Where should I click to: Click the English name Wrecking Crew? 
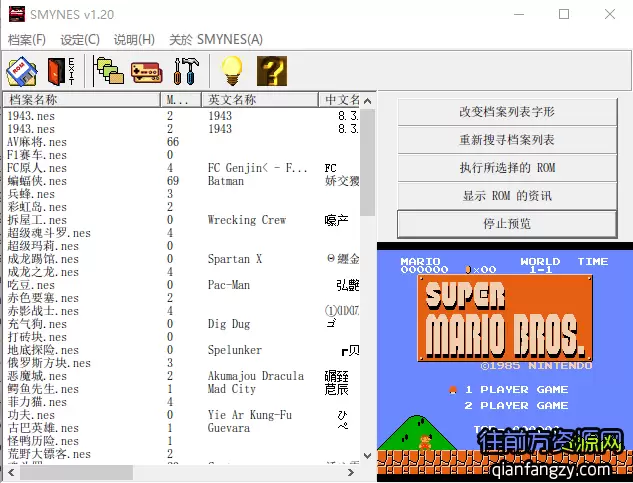[x=247, y=220]
